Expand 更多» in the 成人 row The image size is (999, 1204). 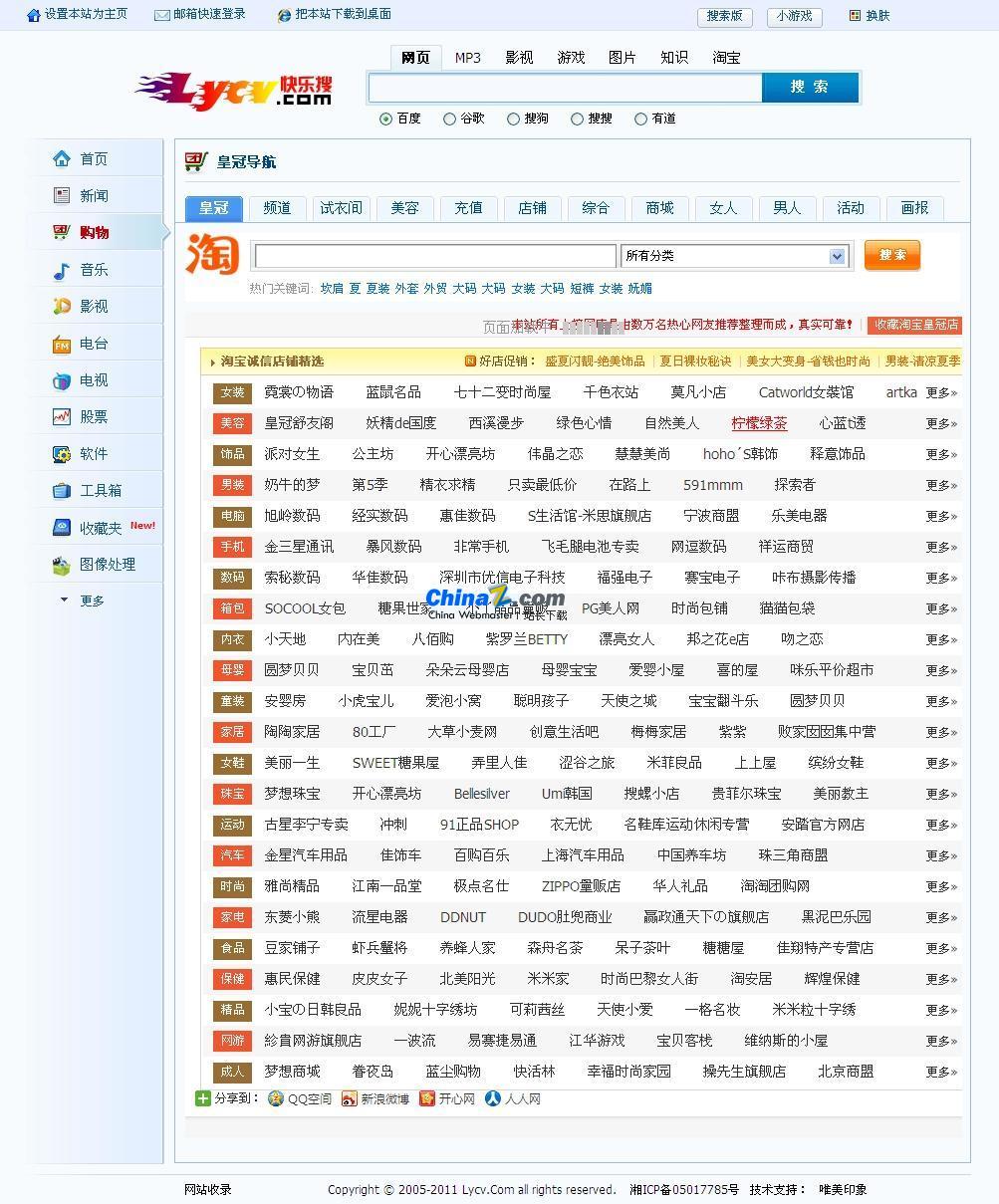click(x=941, y=1072)
